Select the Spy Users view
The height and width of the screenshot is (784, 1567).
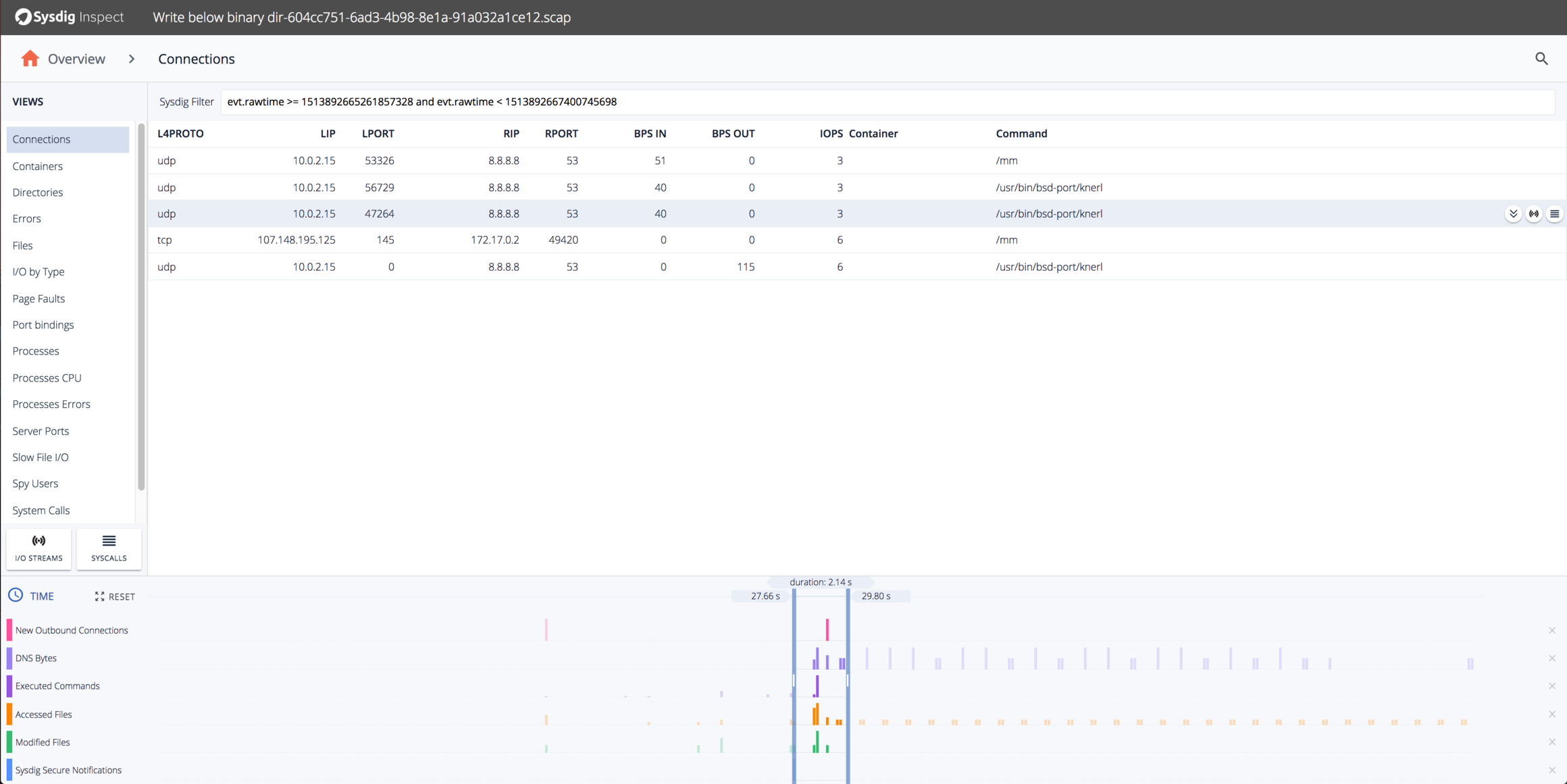(68, 484)
